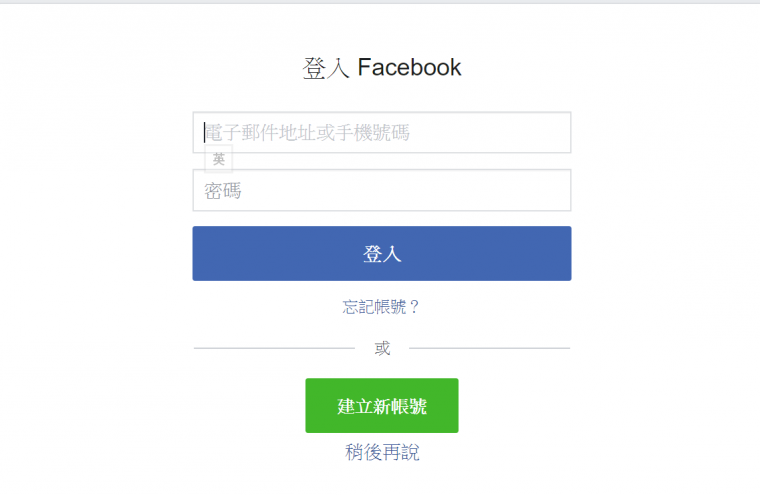Click the 或 divider label
The width and height of the screenshot is (760, 495).
[x=382, y=348]
